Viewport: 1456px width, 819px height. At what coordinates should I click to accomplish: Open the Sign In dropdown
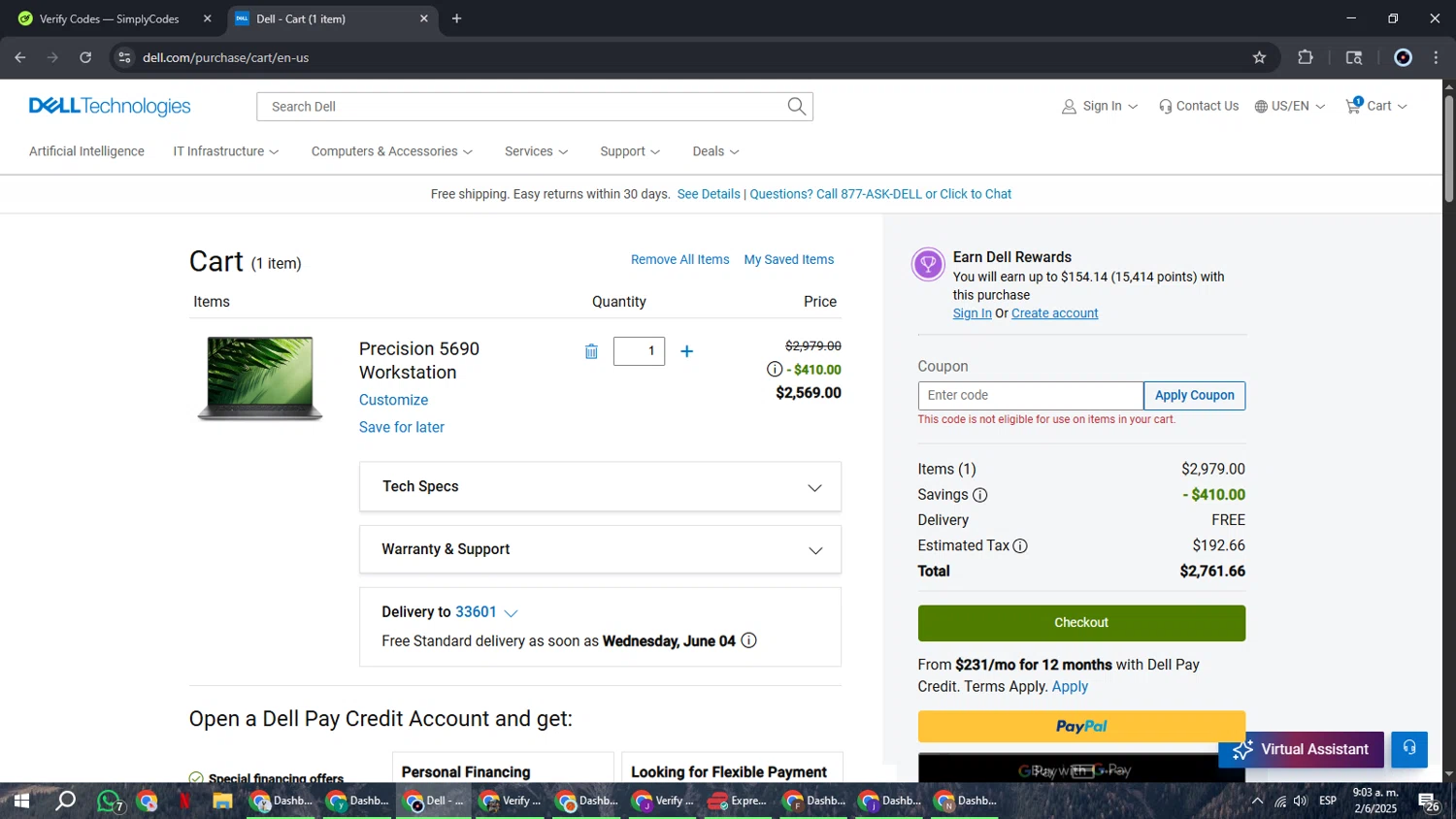tap(1100, 107)
